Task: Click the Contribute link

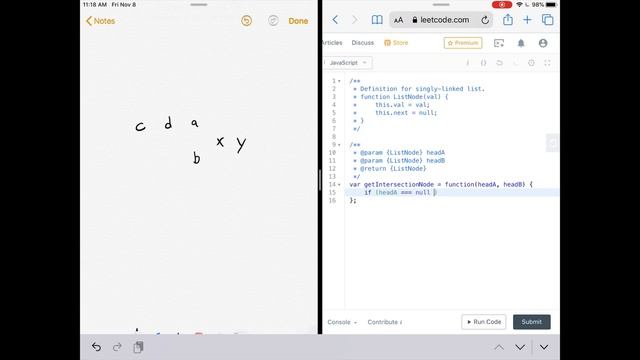Action: click(384, 322)
